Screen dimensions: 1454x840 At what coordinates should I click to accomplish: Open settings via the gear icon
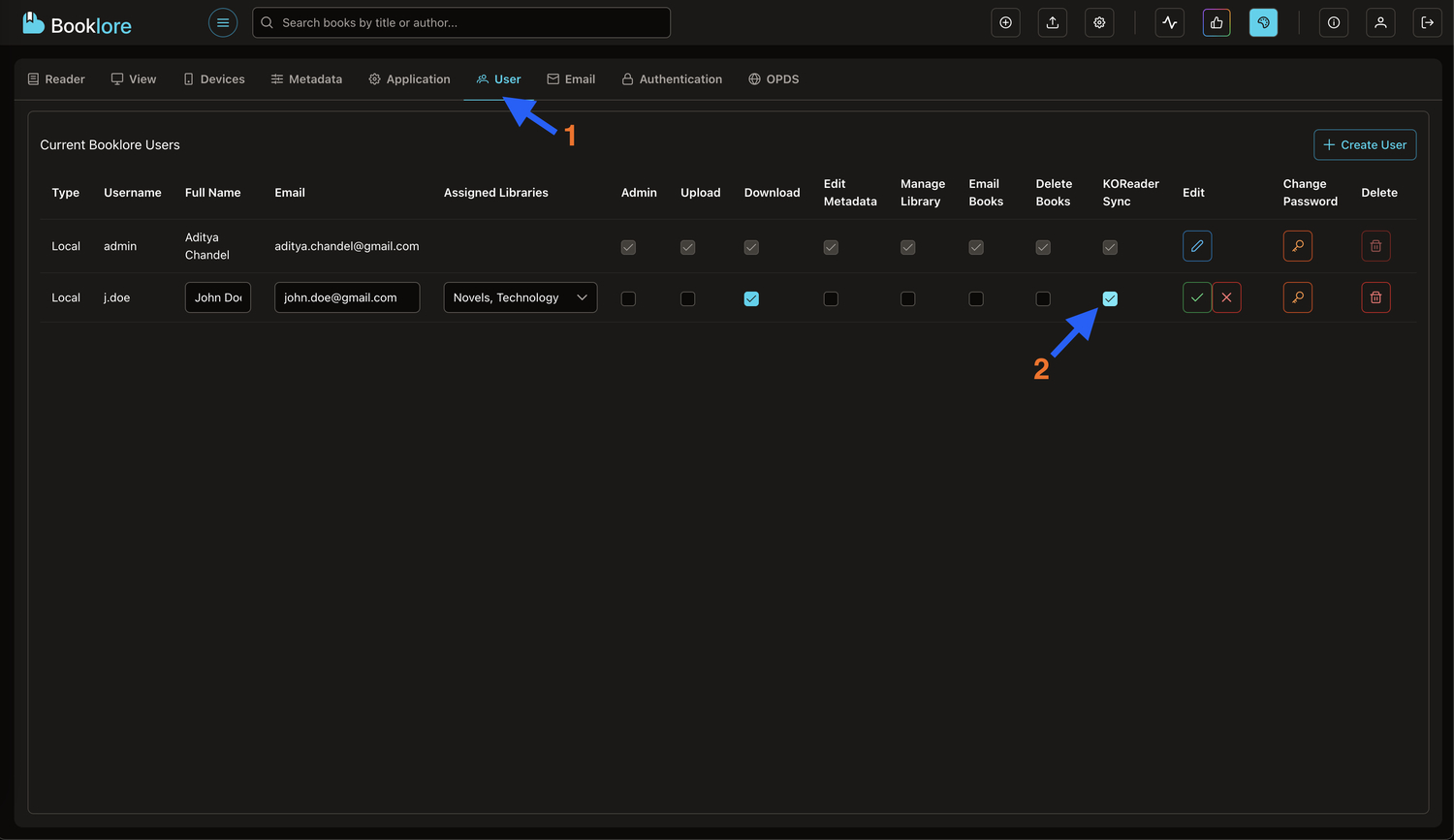pos(1099,22)
